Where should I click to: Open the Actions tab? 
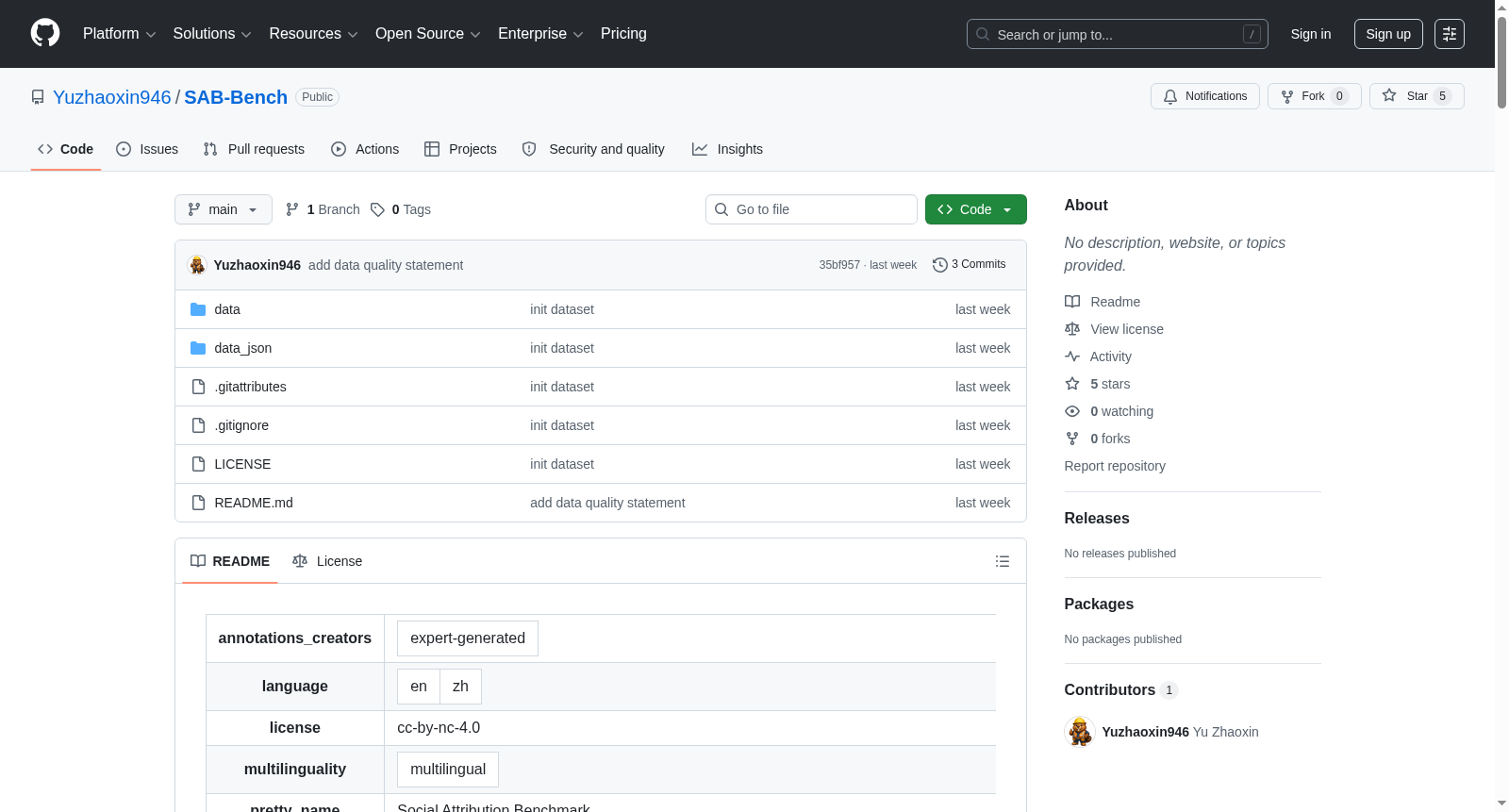coord(365,149)
